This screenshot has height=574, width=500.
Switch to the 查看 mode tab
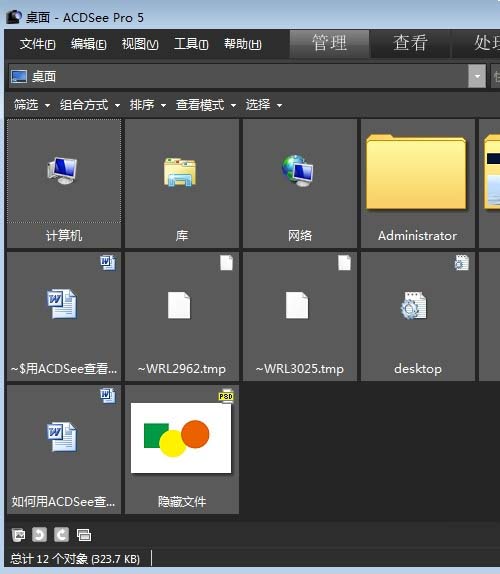pyautogui.click(x=410, y=43)
